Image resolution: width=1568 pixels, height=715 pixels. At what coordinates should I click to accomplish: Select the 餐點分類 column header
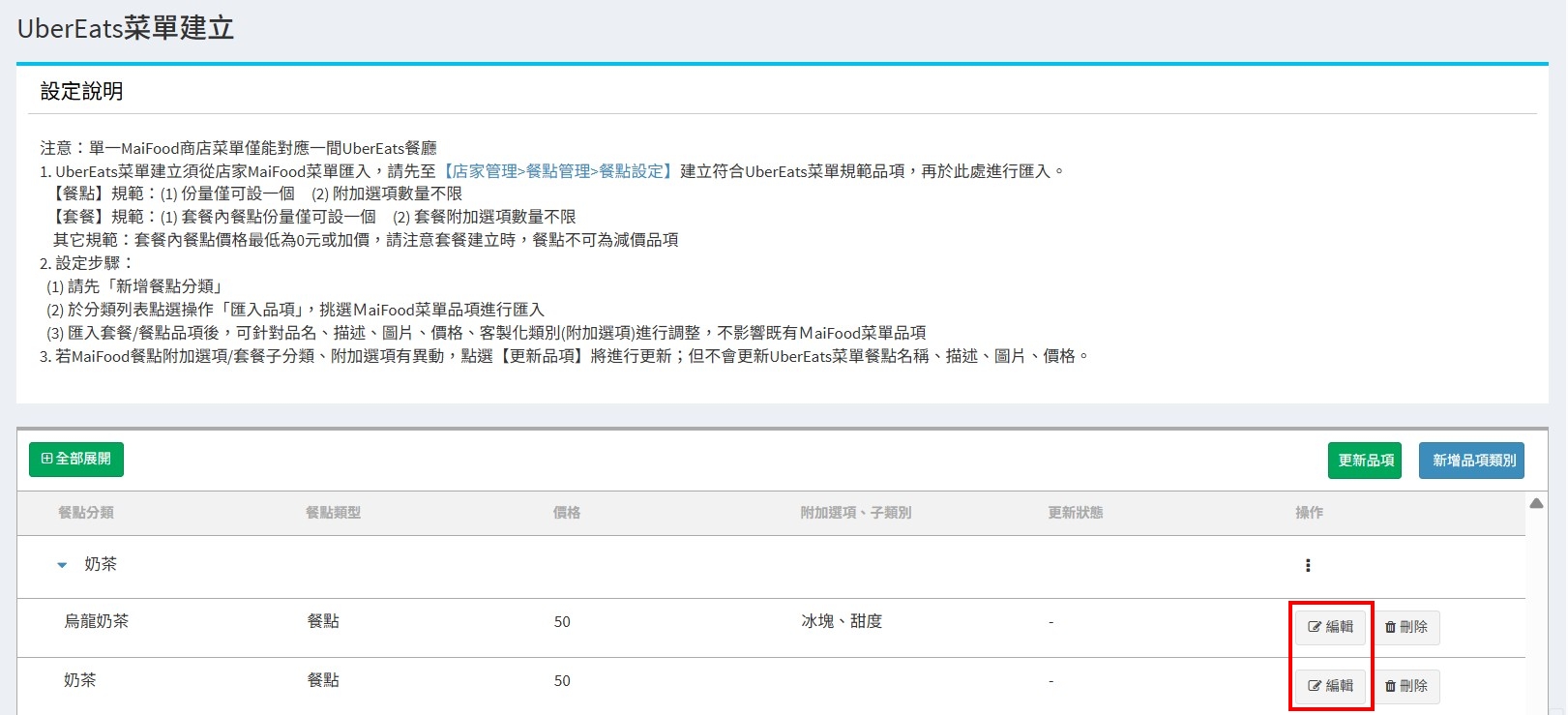[x=86, y=513]
